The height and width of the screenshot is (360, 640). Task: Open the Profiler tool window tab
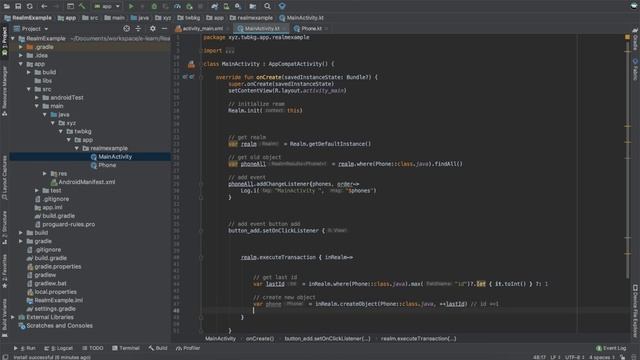(188, 348)
